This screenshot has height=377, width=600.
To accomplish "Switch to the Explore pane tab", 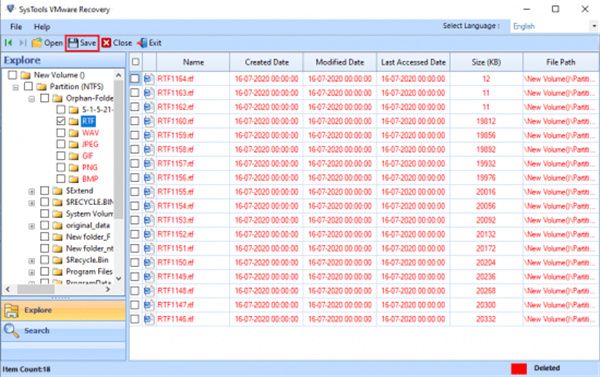I will pyautogui.click(x=64, y=310).
